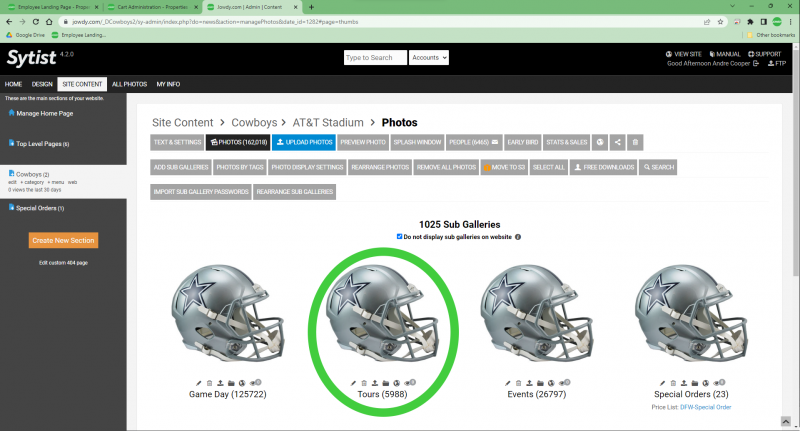Open the HOME menu item
This screenshot has width=800, height=431.
click(x=13, y=84)
